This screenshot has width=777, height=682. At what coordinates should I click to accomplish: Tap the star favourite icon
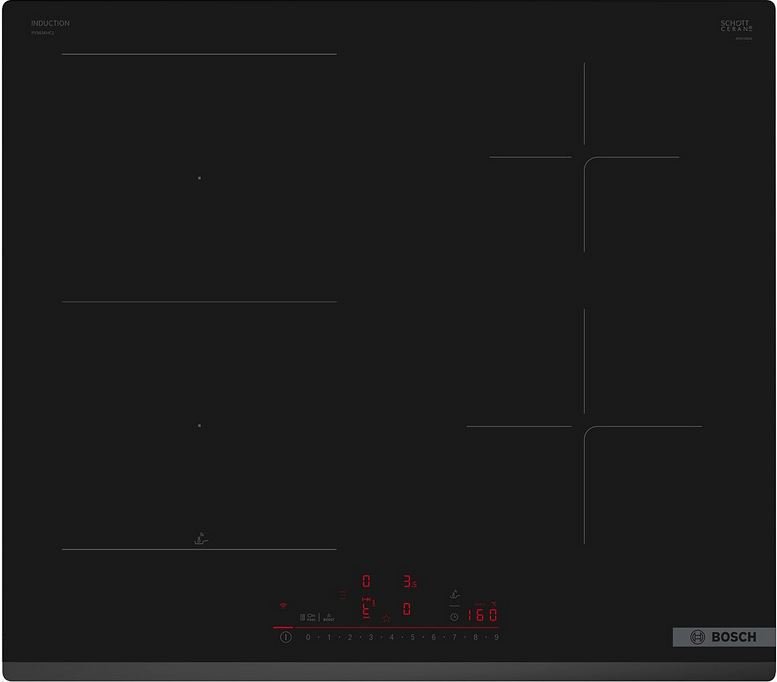point(387,618)
